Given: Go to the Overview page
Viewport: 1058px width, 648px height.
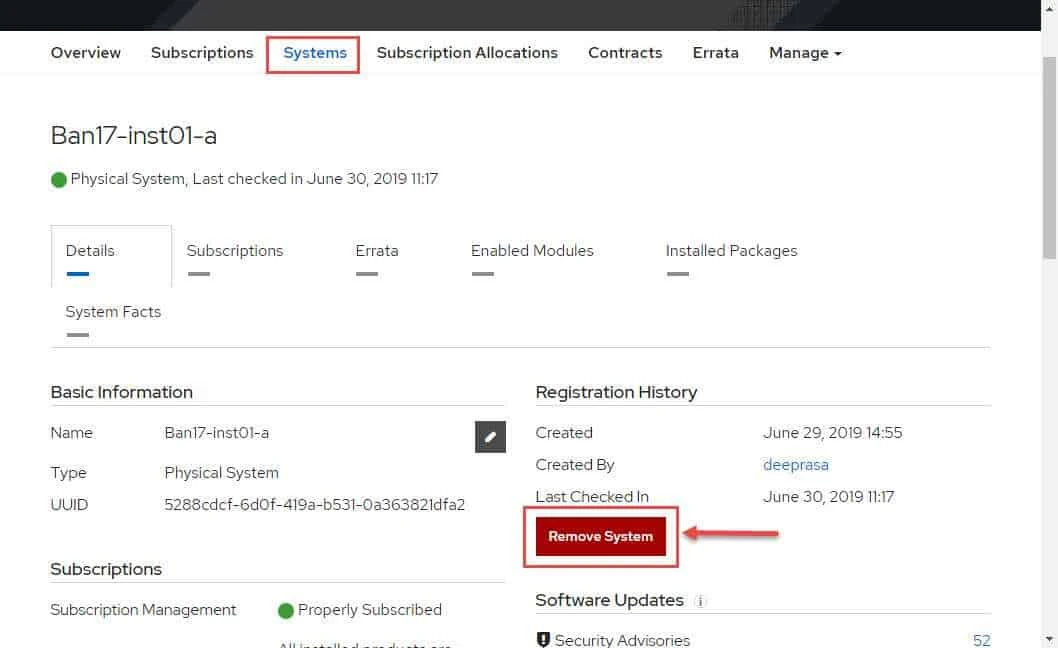Looking at the screenshot, I should click(85, 52).
